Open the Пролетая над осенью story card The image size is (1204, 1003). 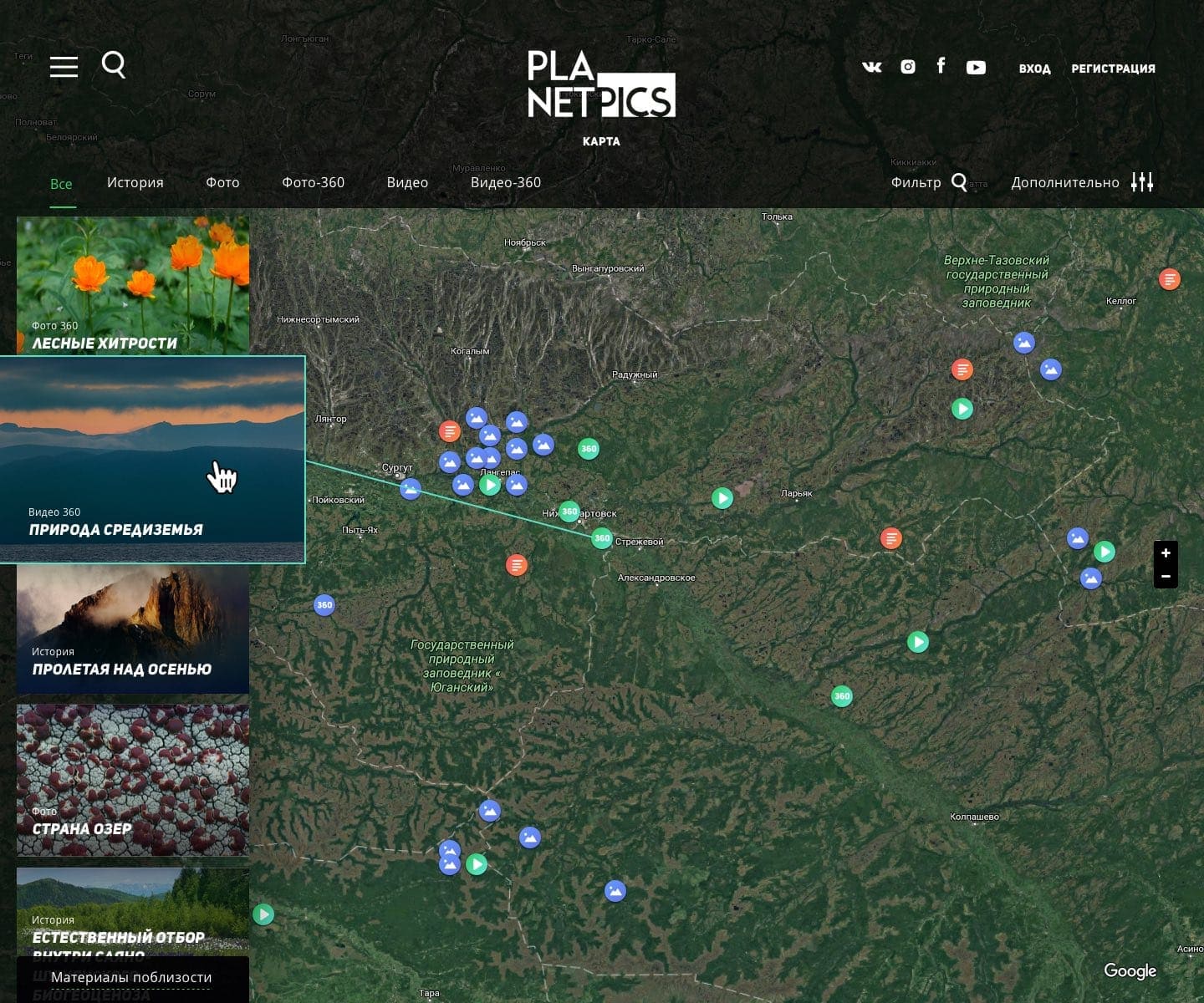133,631
